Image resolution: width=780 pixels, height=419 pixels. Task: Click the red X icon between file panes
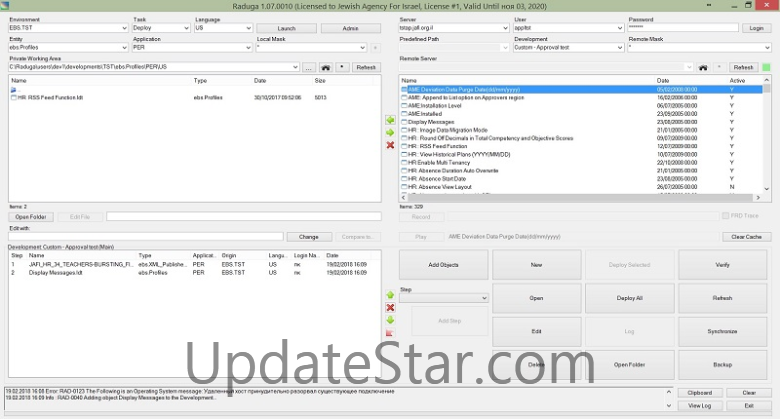(390, 145)
